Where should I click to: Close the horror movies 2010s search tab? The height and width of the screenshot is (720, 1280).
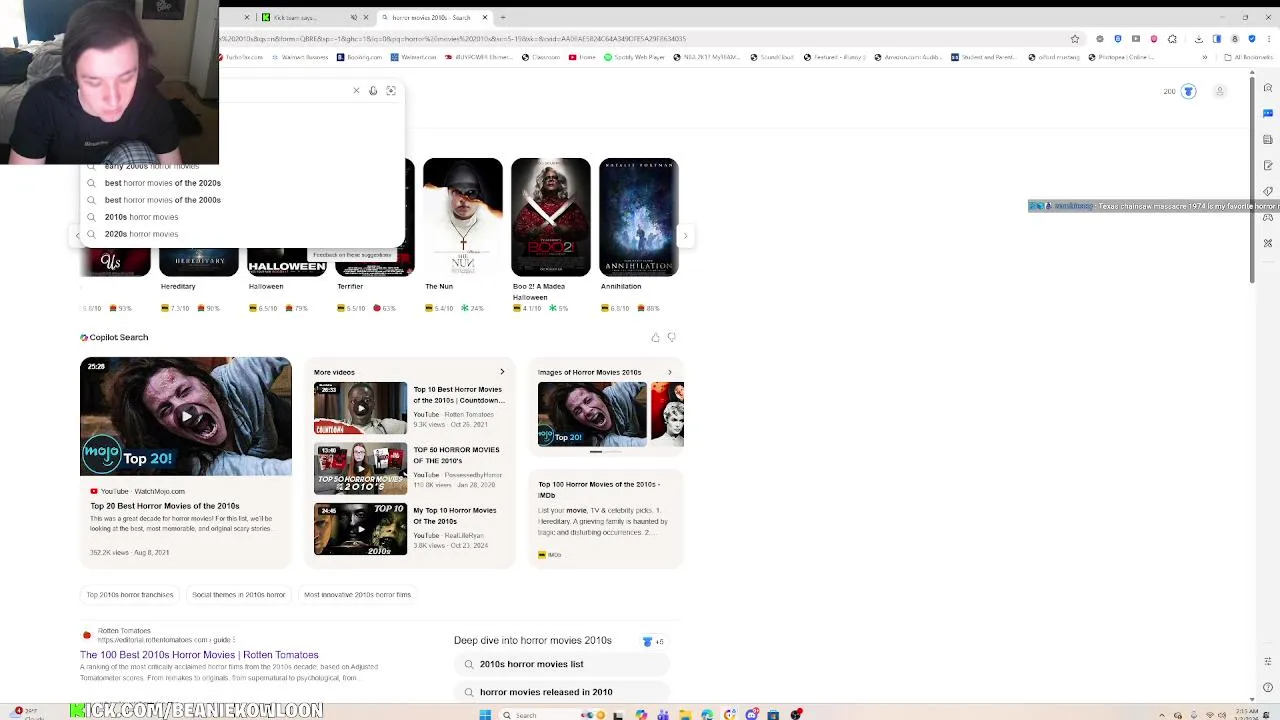485,17
